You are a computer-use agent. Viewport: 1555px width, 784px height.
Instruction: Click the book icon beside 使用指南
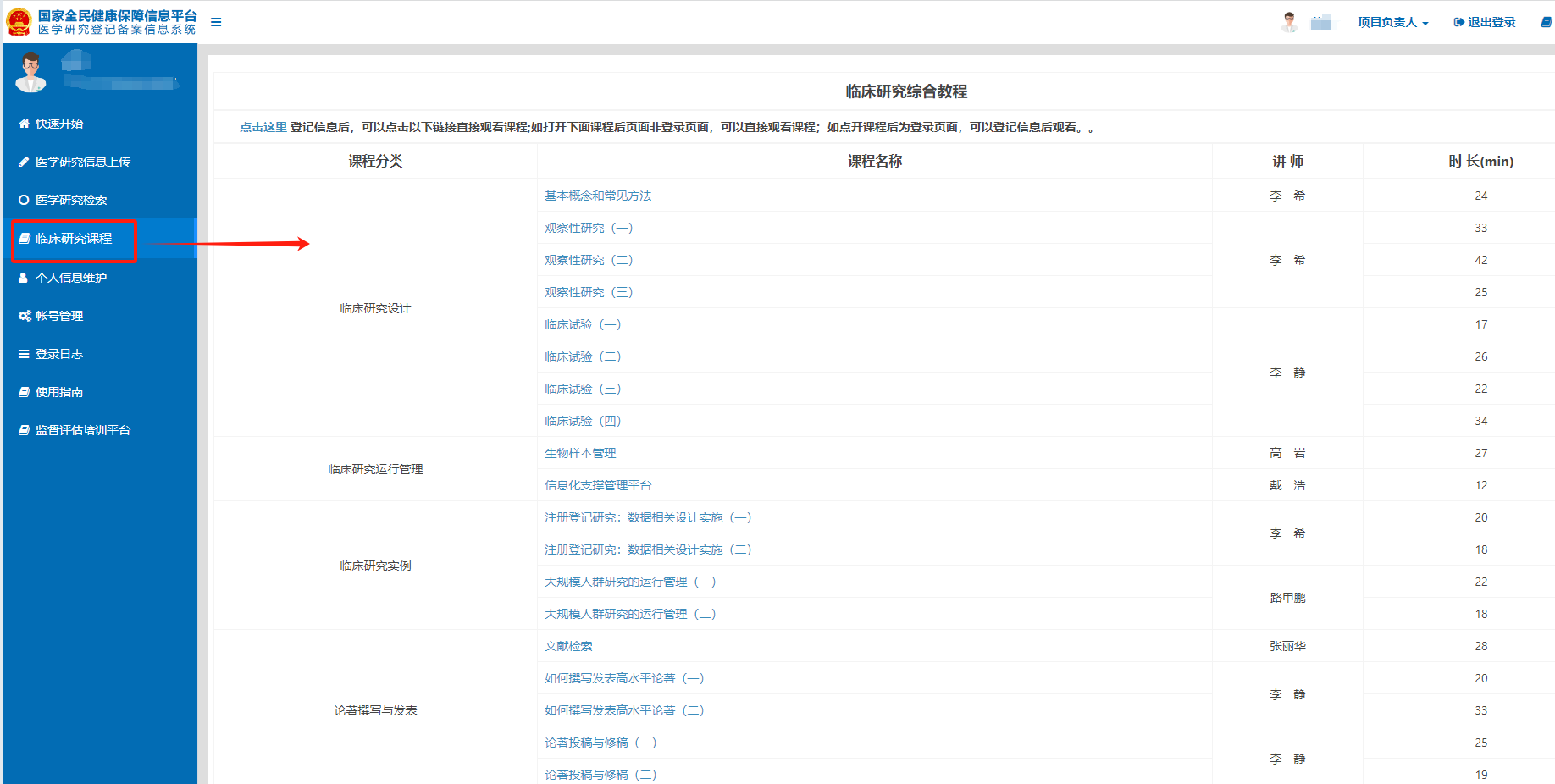click(24, 392)
